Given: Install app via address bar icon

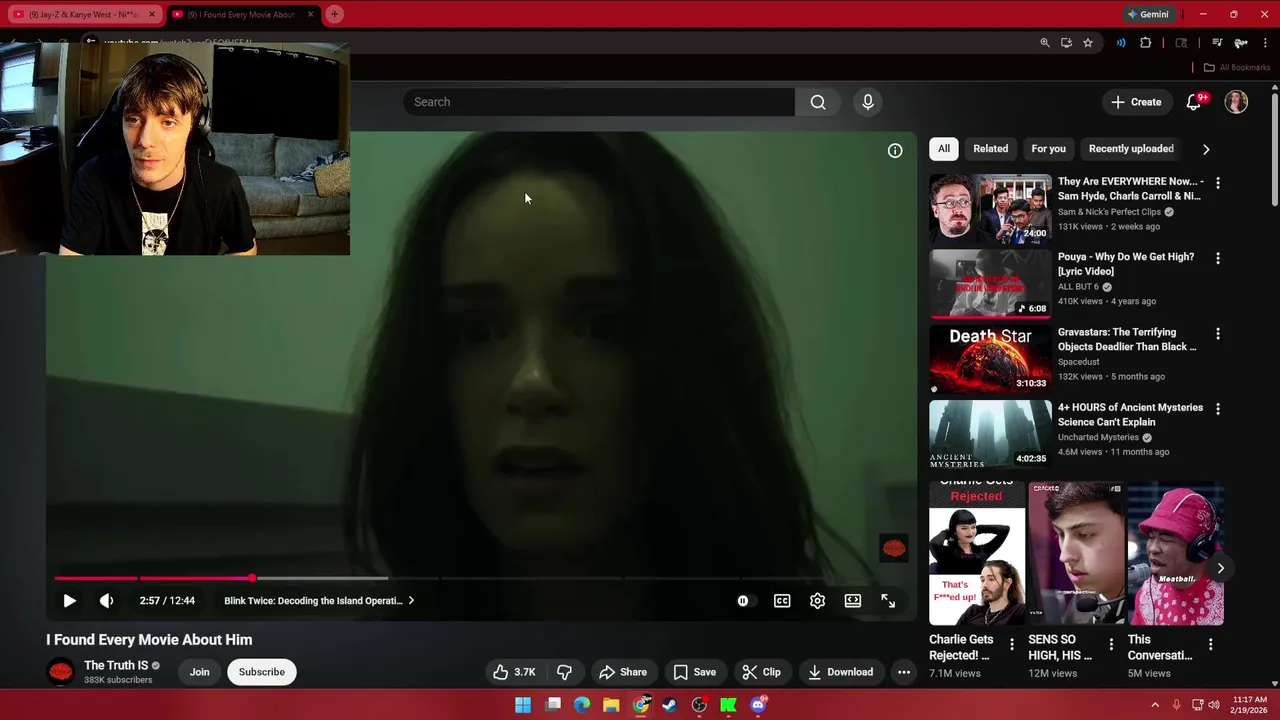Looking at the screenshot, I should pyautogui.click(x=1066, y=43).
